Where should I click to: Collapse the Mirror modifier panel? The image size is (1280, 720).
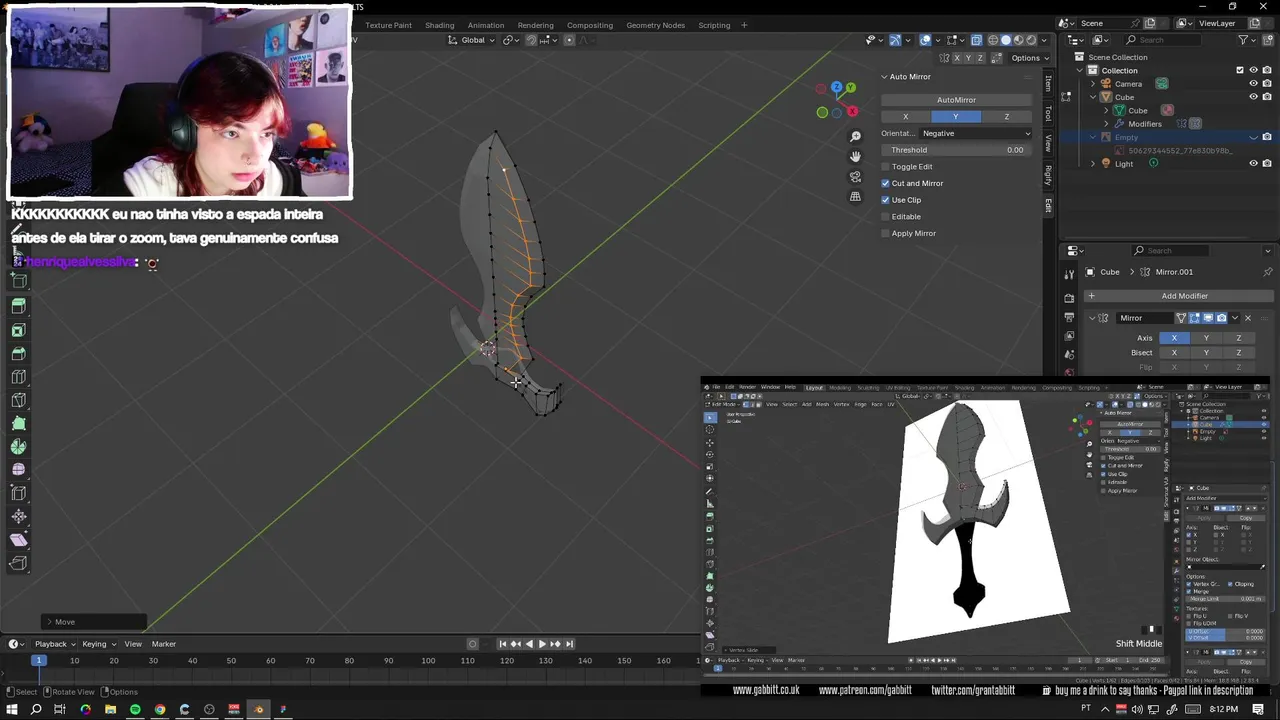tap(1092, 318)
